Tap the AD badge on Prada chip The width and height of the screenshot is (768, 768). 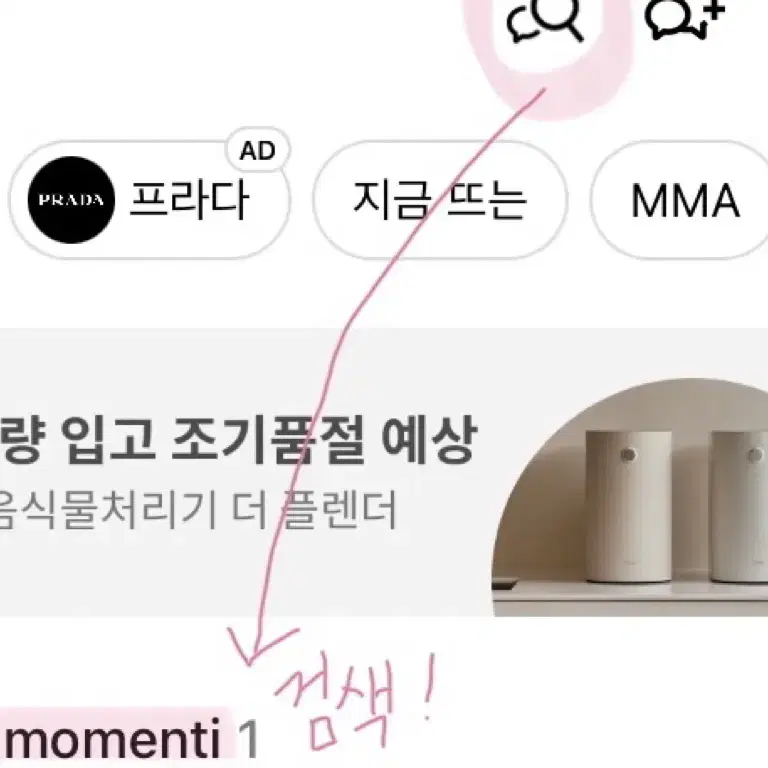pos(258,150)
